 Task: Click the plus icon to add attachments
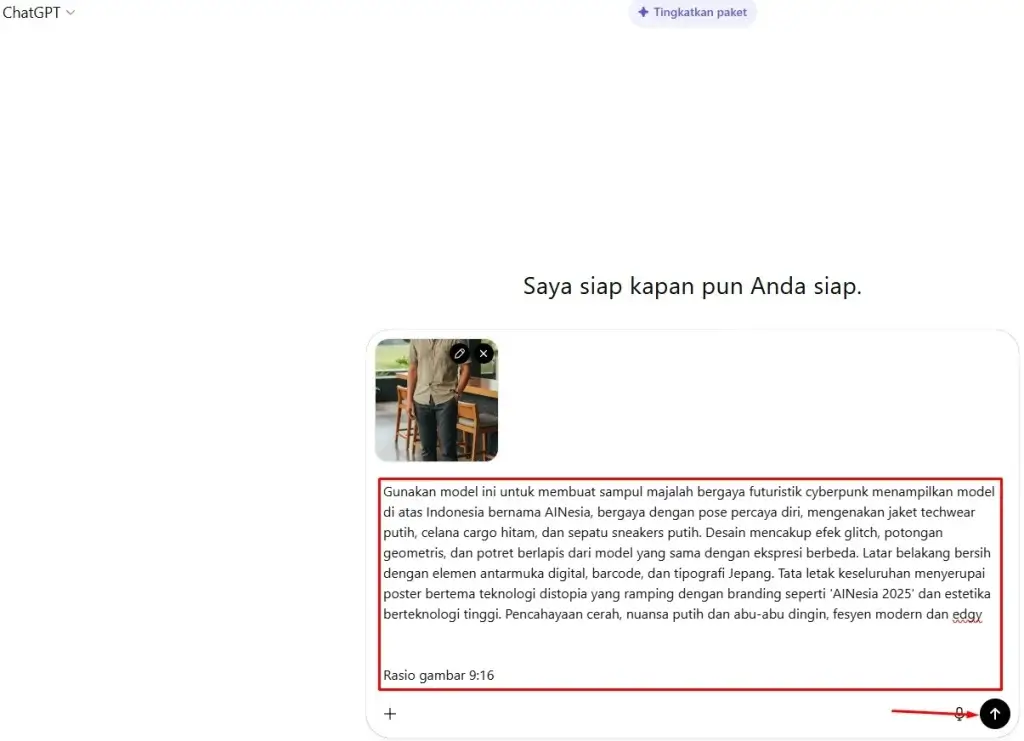[390, 713]
